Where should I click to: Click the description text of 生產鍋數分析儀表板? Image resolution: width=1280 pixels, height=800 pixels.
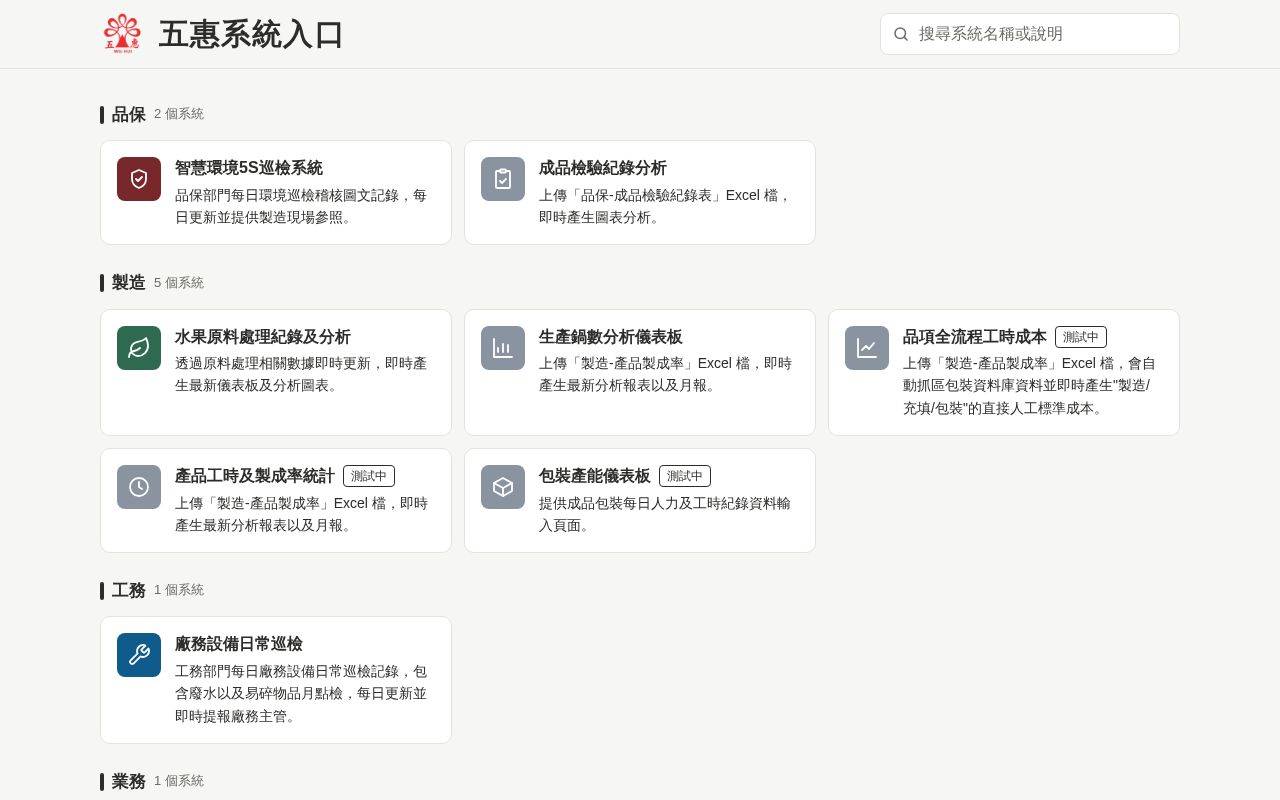[x=665, y=374]
